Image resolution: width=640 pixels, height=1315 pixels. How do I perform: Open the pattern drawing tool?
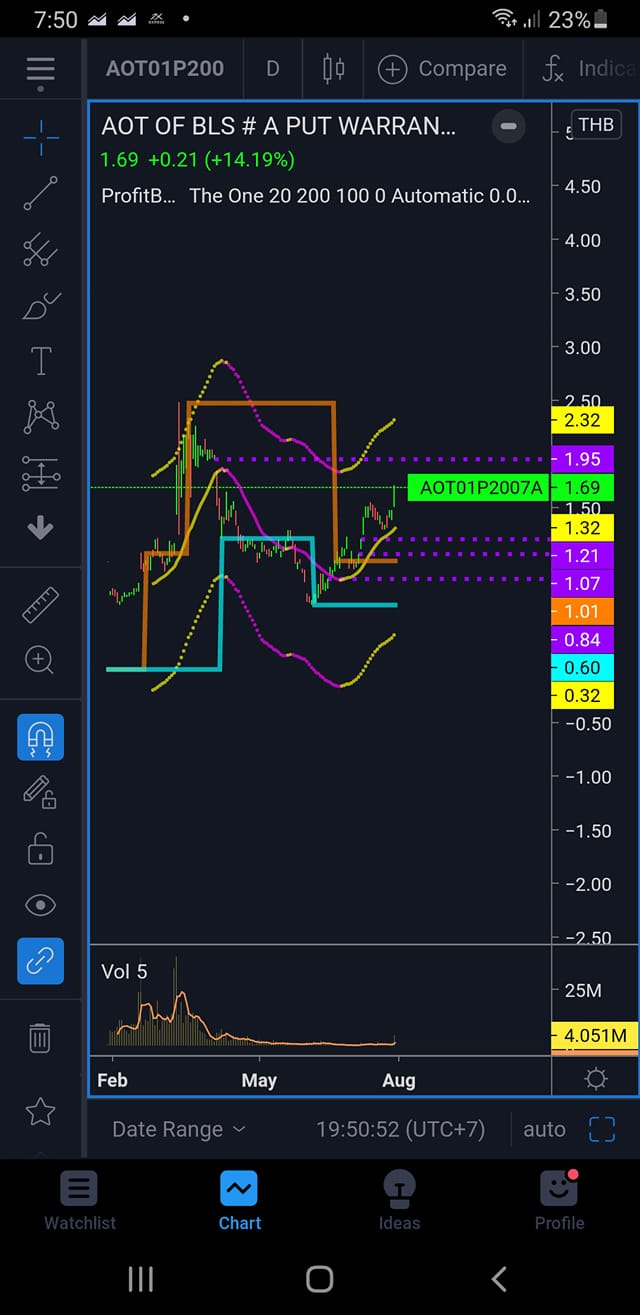pos(40,416)
